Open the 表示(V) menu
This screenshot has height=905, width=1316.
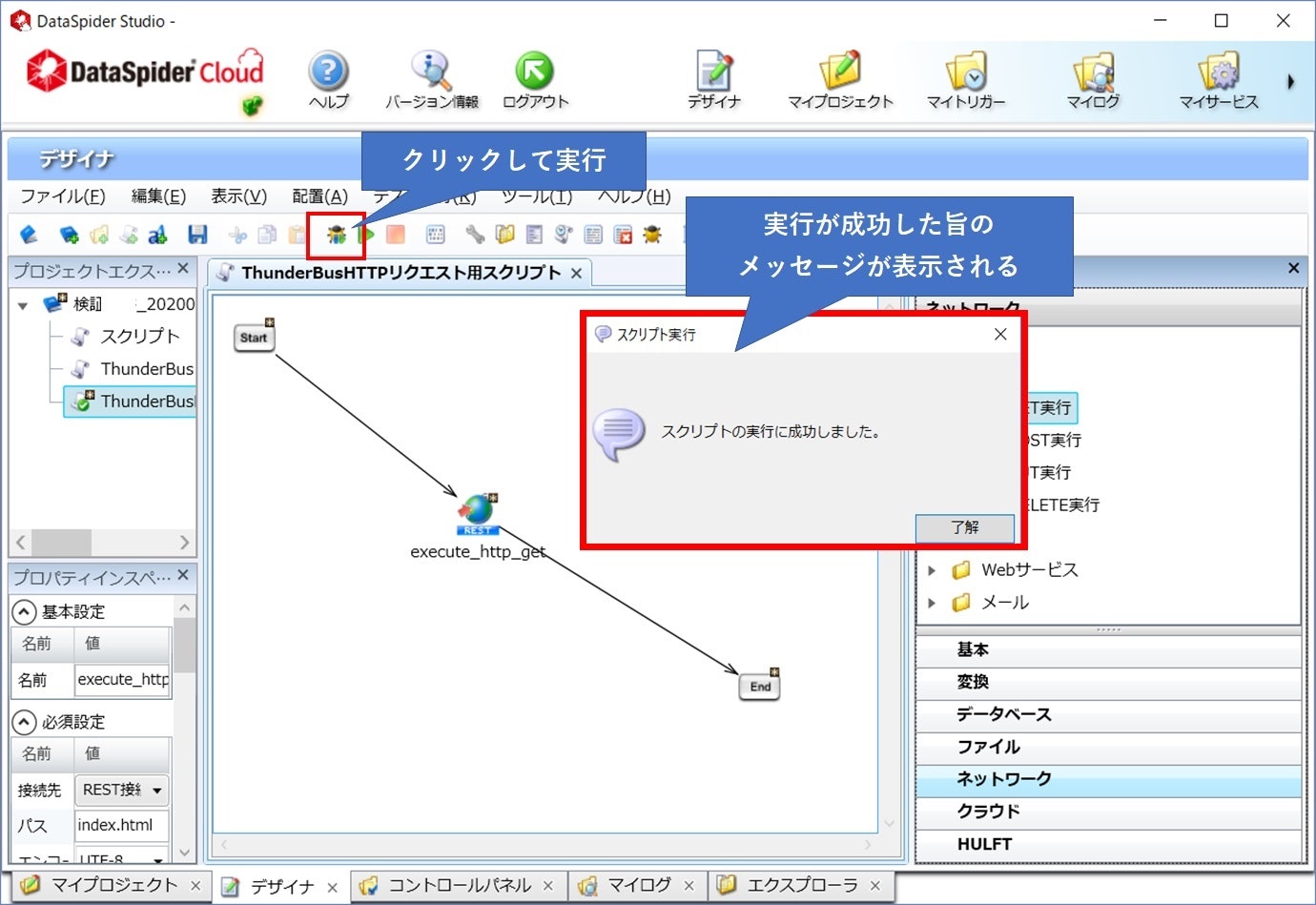coord(238,196)
